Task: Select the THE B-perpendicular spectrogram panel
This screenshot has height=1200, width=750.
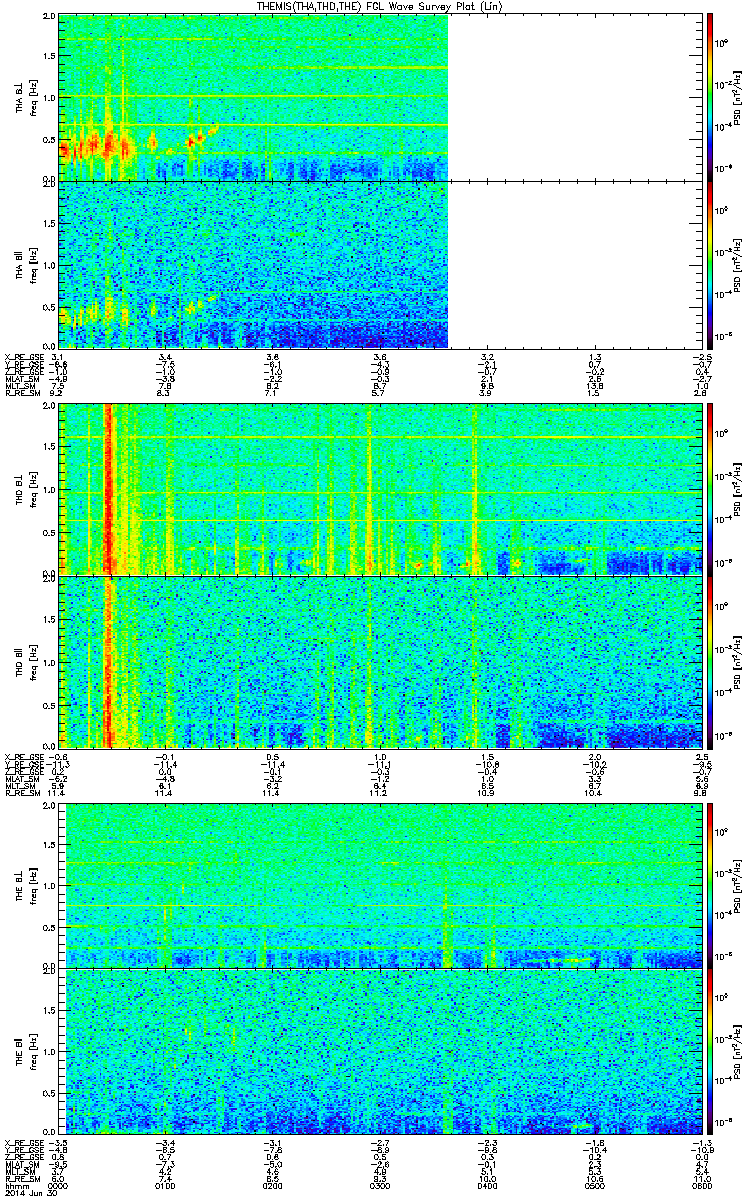Action: point(380,884)
